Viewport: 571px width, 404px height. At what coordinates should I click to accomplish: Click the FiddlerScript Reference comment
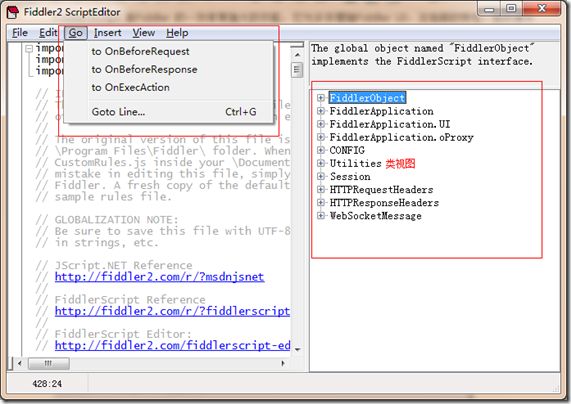coord(121,299)
